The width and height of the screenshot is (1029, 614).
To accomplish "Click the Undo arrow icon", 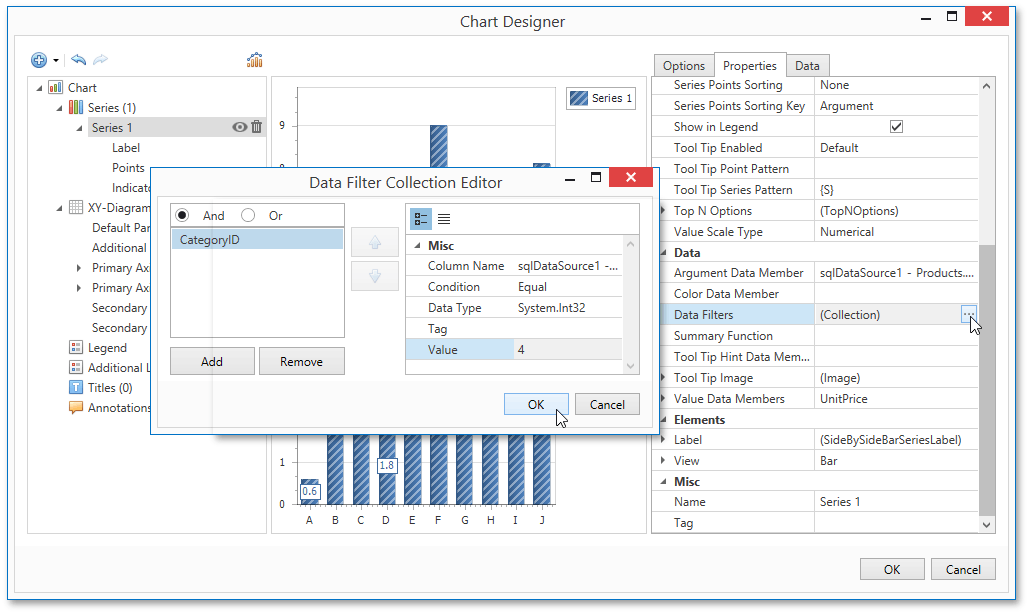I will click(77, 59).
